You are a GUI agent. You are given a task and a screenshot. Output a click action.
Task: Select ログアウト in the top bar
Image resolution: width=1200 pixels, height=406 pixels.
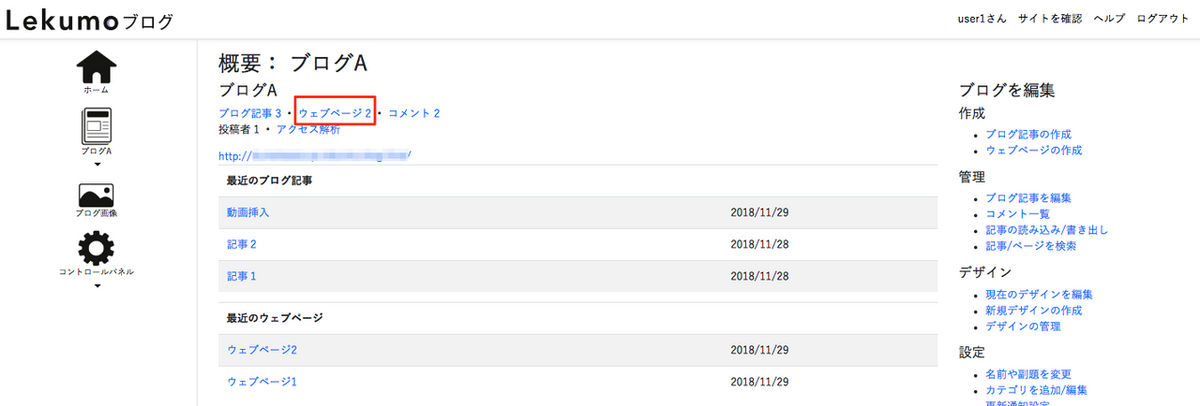tap(1162, 19)
